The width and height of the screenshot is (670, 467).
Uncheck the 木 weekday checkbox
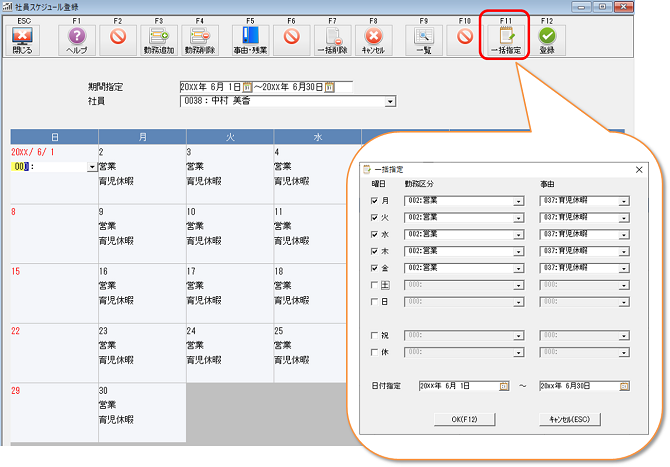tap(374, 251)
